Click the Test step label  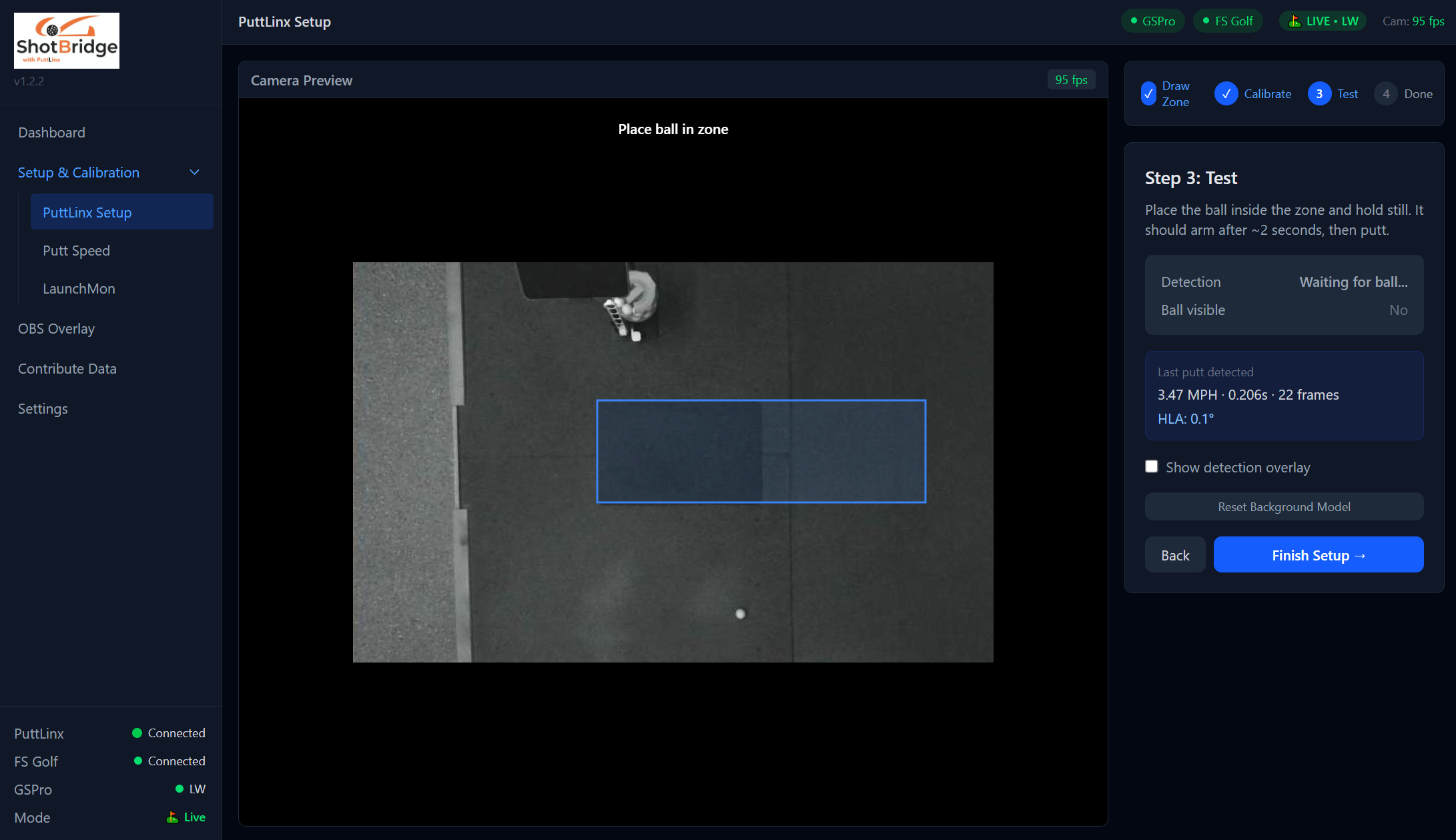[1347, 94]
